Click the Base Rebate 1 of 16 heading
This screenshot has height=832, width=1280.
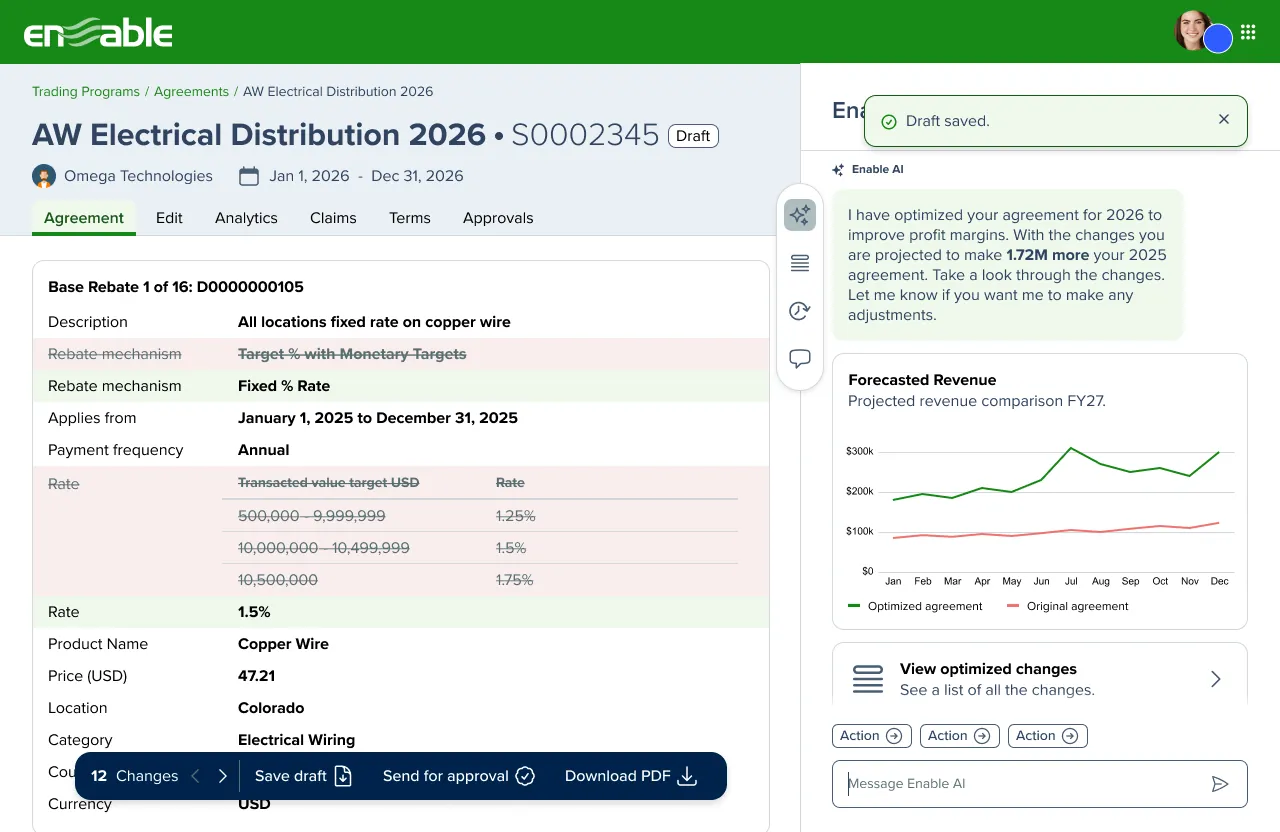[176, 287]
